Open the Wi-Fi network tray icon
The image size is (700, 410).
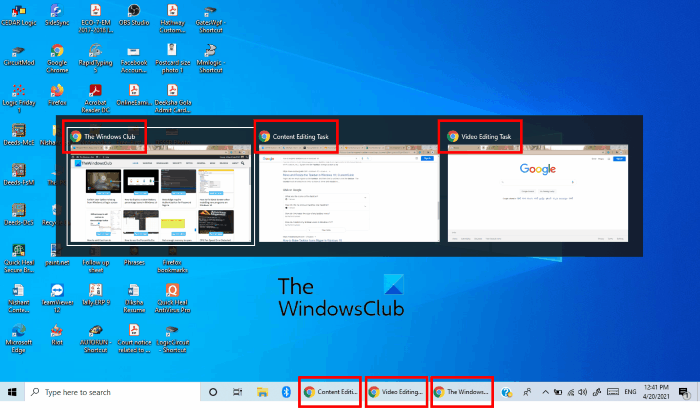click(571, 392)
